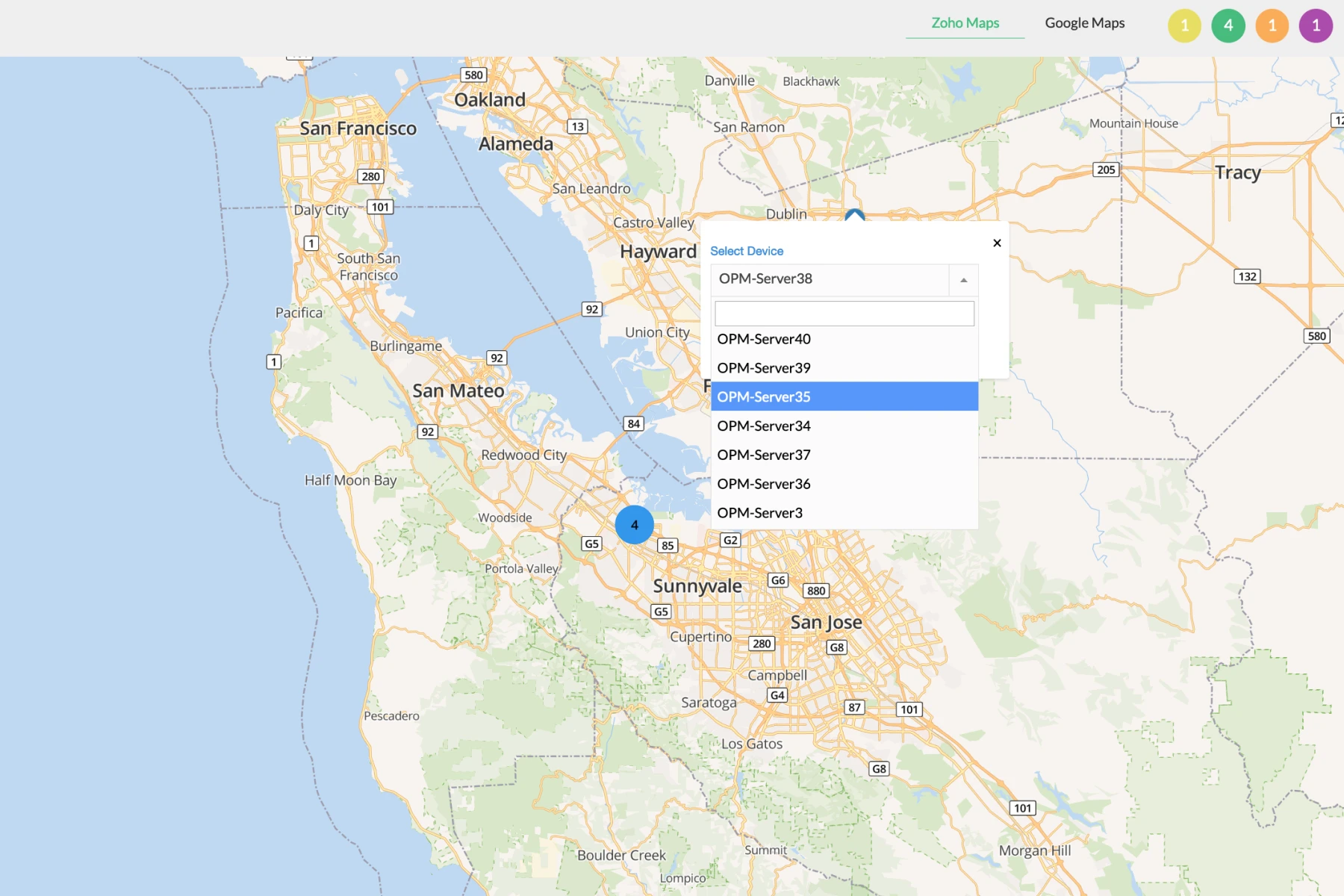The height and width of the screenshot is (896, 1344).
Task: Select OPM-Server34 from the list
Action: 844,426
